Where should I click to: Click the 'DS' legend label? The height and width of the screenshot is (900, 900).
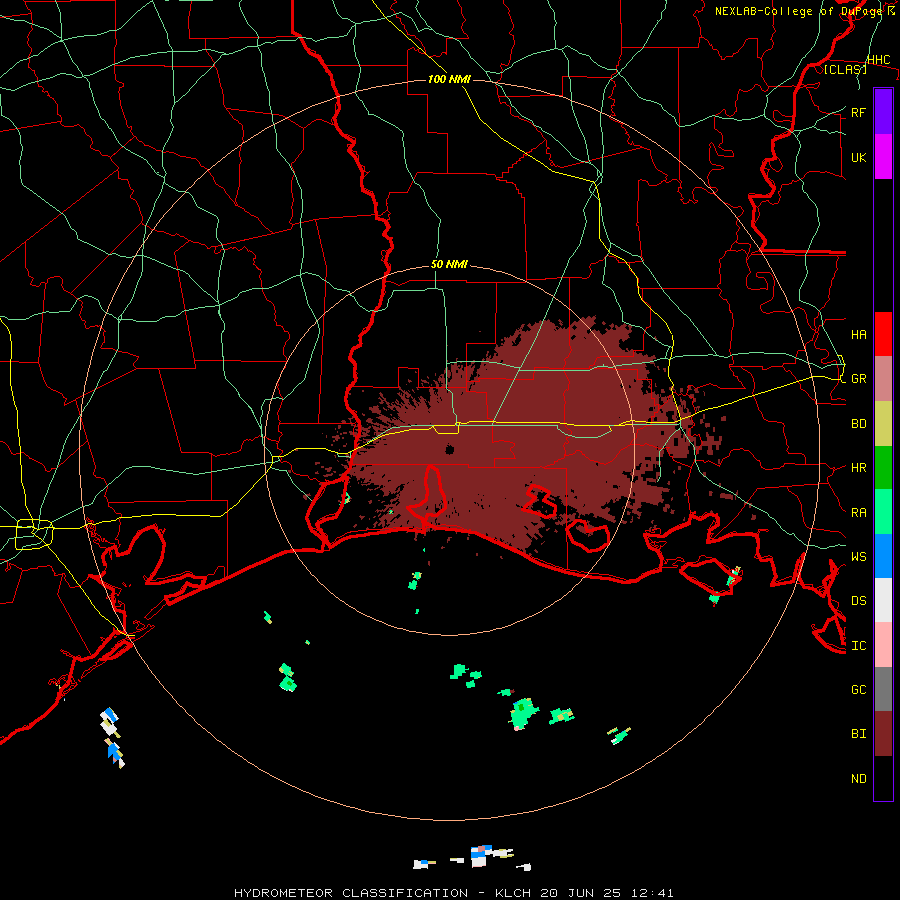pos(858,601)
